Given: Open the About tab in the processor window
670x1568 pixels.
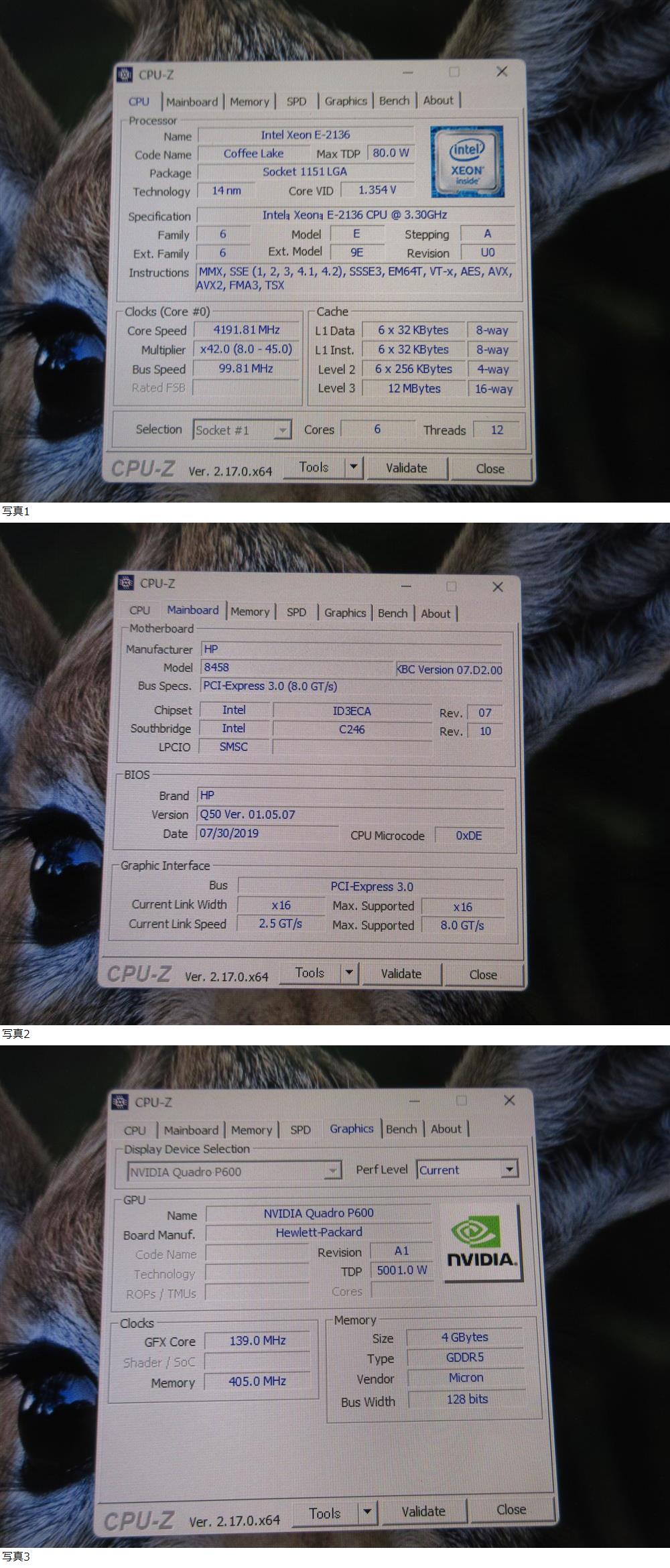Looking at the screenshot, I should 438,101.
